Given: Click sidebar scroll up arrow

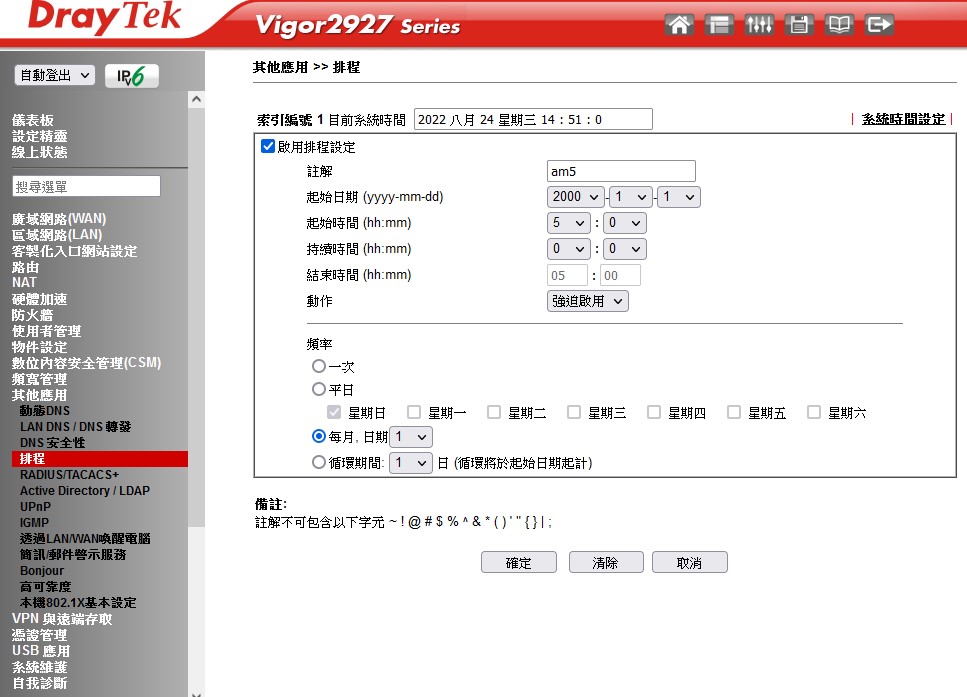Looking at the screenshot, I should click(x=196, y=99).
